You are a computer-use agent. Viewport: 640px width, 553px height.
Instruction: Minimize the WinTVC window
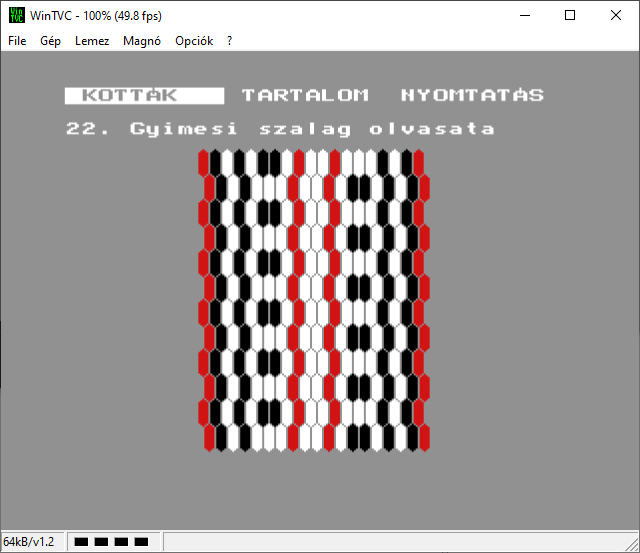[523, 15]
